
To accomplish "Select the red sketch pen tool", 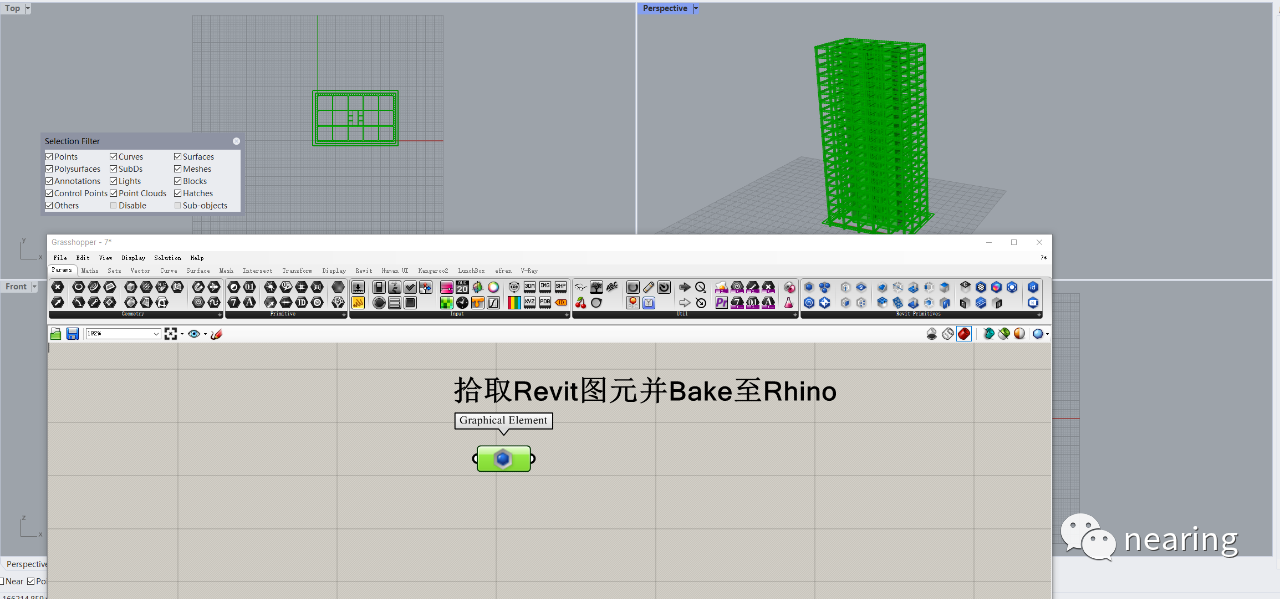I will click(x=217, y=334).
